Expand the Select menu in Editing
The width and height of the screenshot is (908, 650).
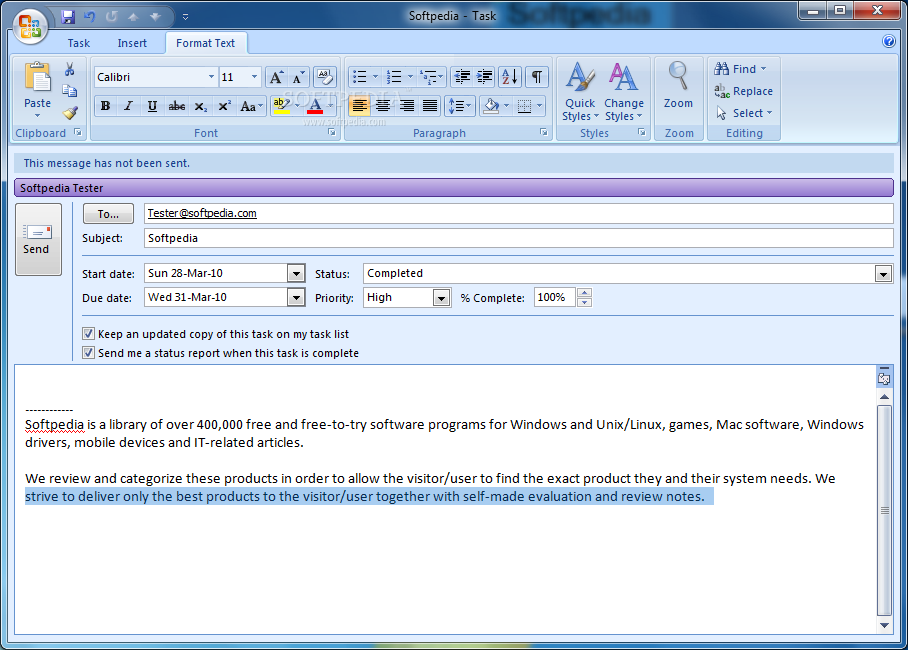[744, 113]
